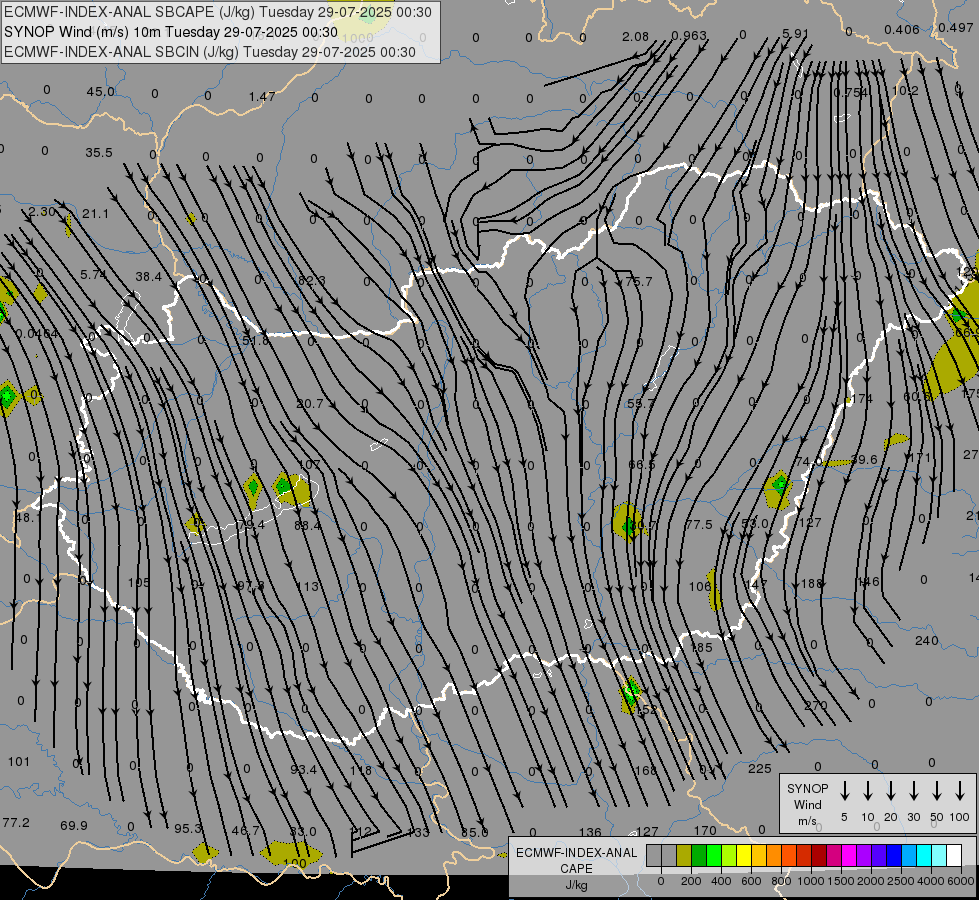The image size is (979, 900).
Task: Click the map value '75.7'
Action: tap(639, 282)
